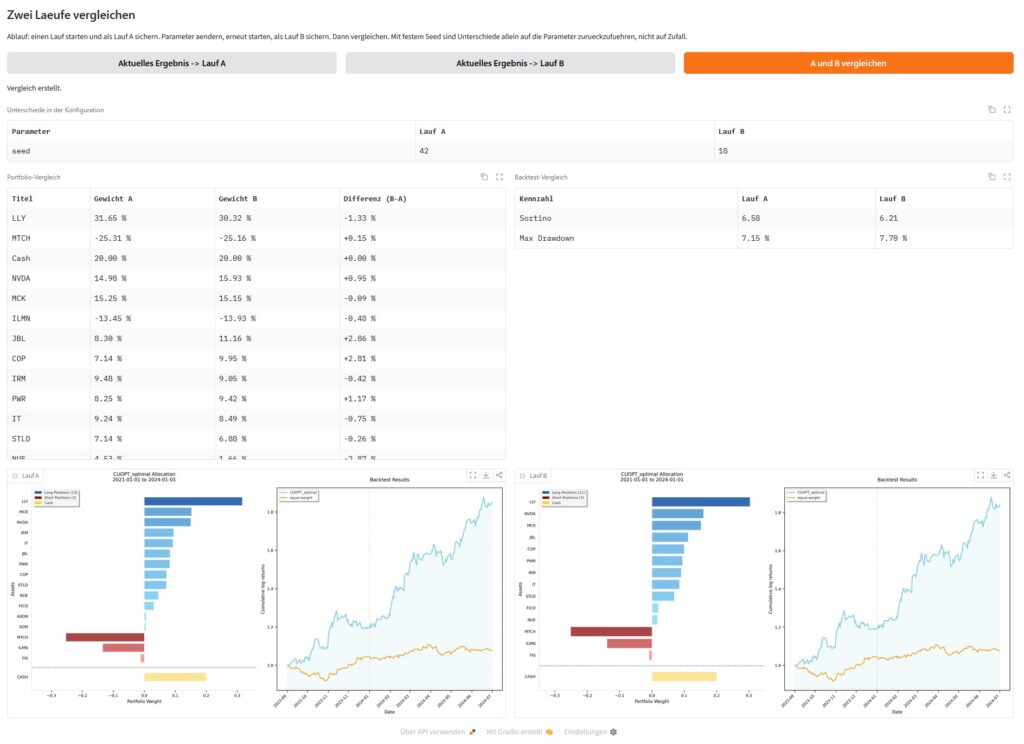Click the Lauf B backtest results plot
The image size is (1024, 744).
tap(893, 591)
